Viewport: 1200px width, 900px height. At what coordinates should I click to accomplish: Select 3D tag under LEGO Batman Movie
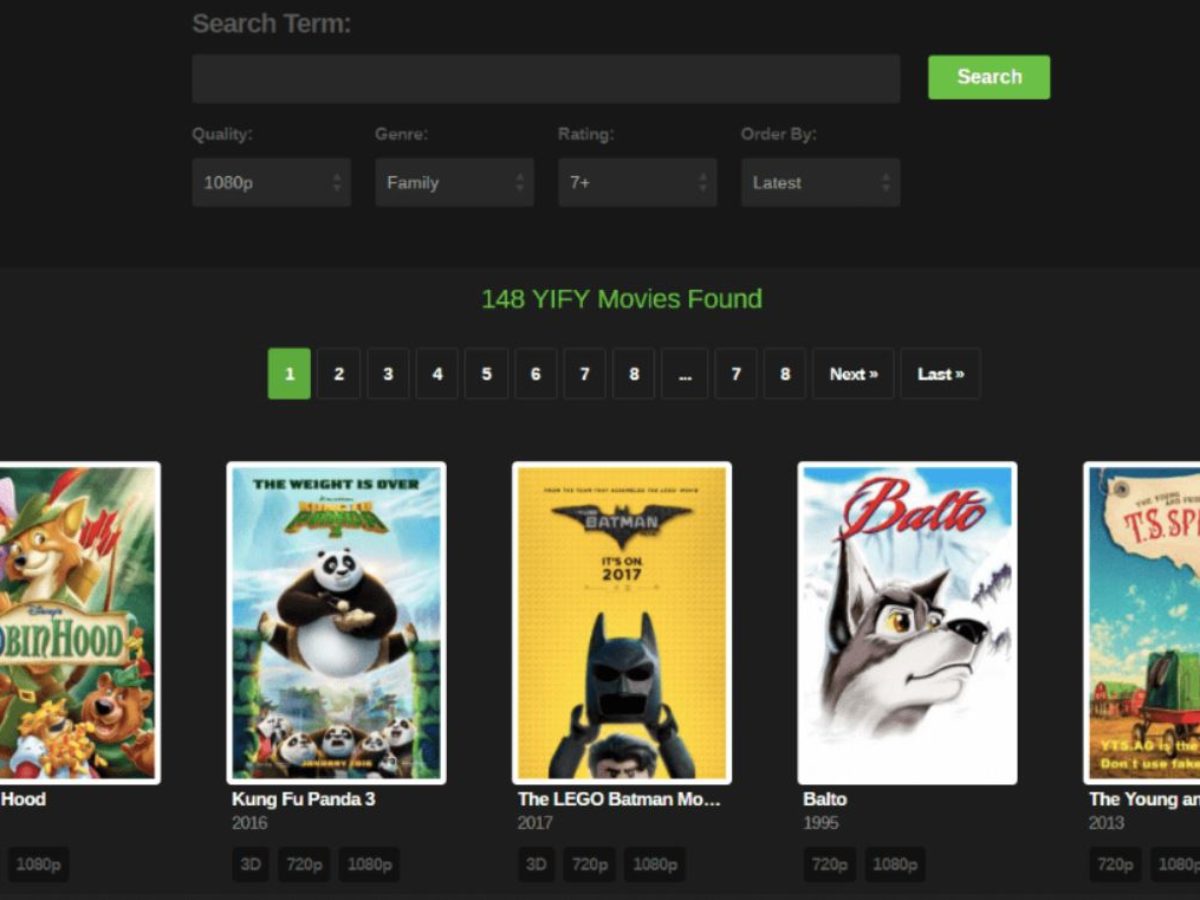click(x=536, y=864)
